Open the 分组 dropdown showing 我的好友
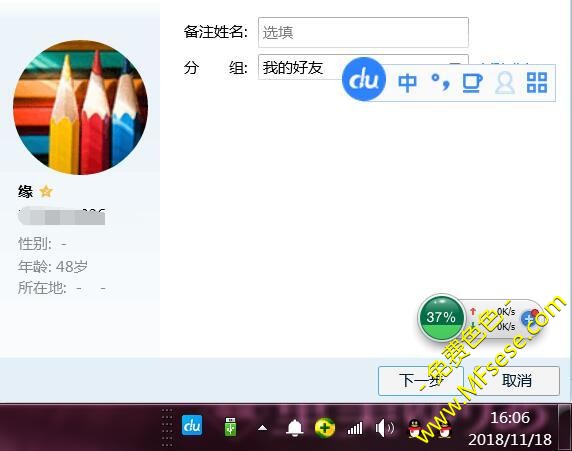This screenshot has height=451, width=572. [363, 67]
